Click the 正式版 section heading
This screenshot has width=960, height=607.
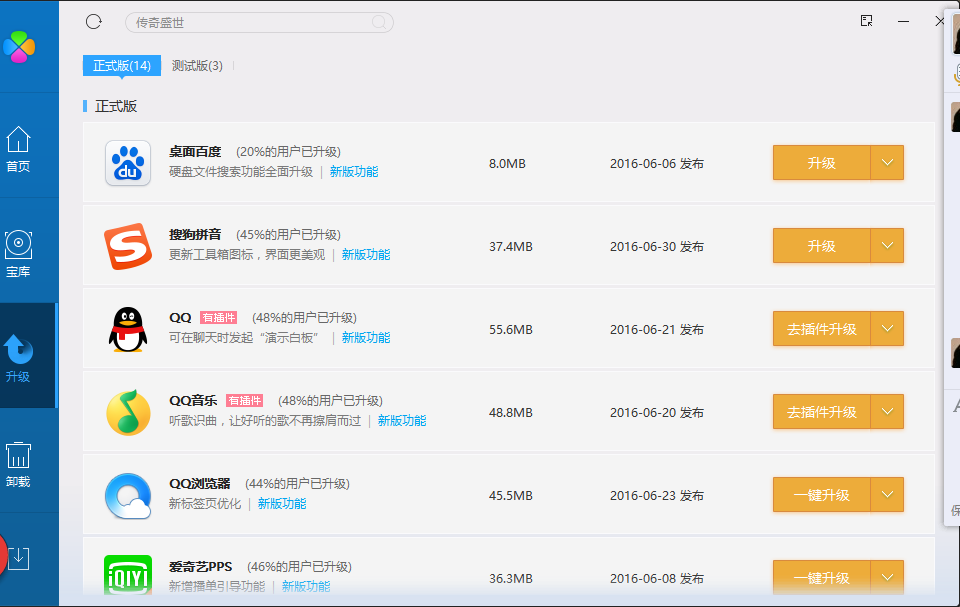tap(116, 106)
